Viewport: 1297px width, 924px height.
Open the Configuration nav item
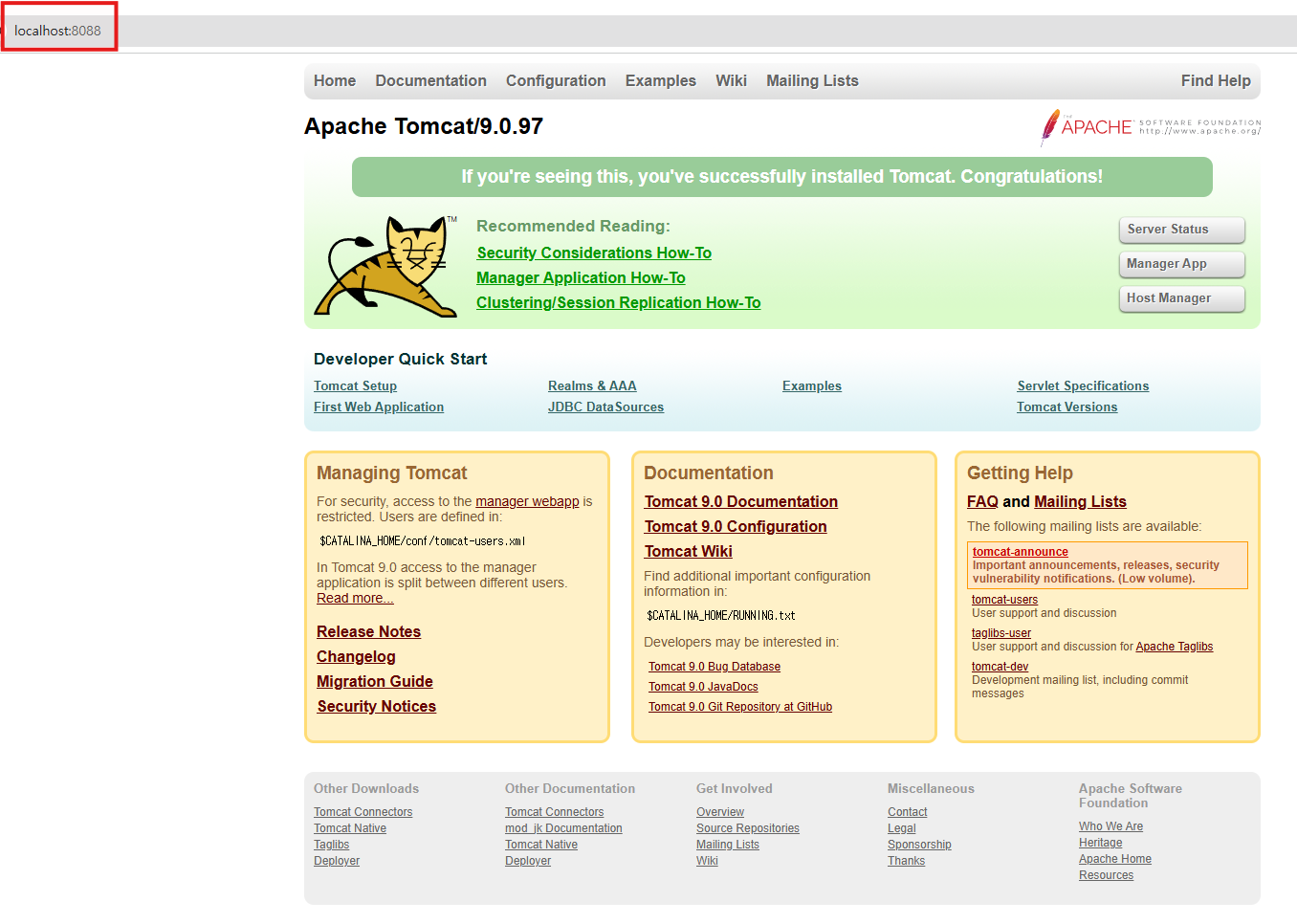pos(556,81)
